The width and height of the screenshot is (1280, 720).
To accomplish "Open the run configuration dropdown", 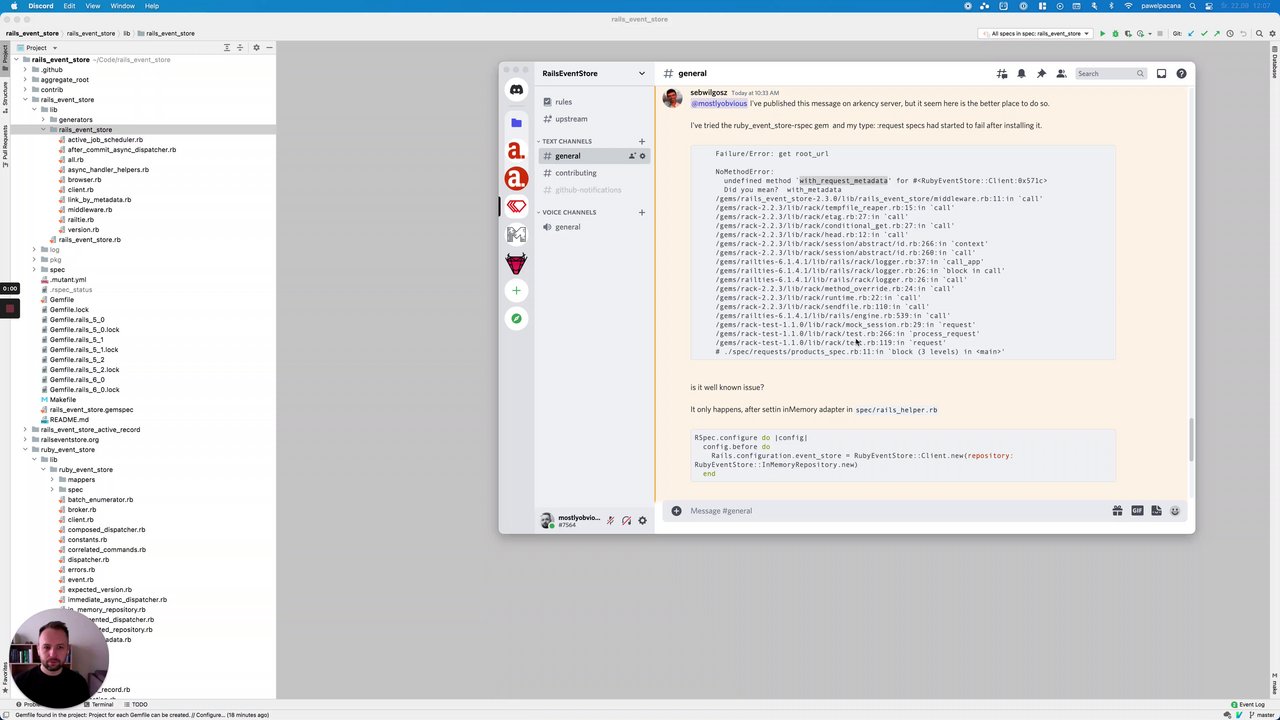I will coord(1037,33).
